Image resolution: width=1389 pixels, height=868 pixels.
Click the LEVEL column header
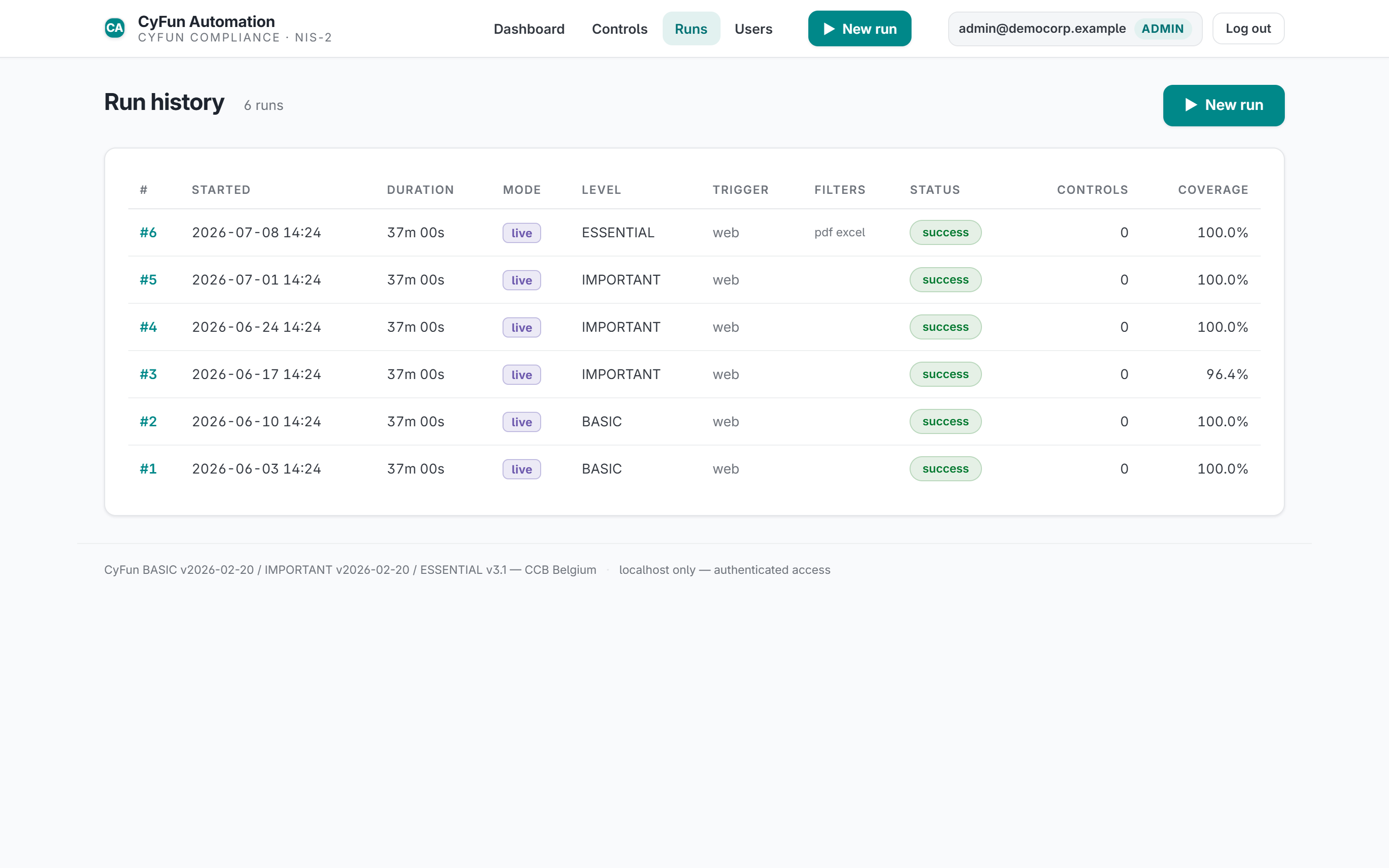pyautogui.click(x=601, y=190)
